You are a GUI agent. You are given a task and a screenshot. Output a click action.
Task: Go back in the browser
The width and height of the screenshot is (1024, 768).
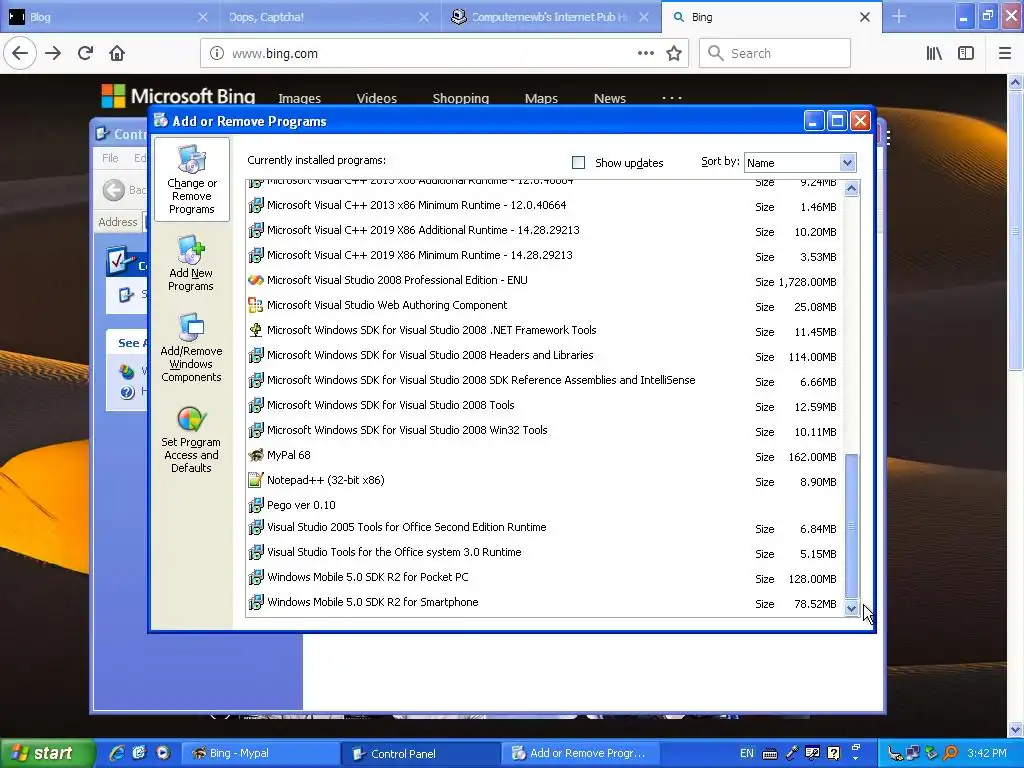[x=20, y=54]
